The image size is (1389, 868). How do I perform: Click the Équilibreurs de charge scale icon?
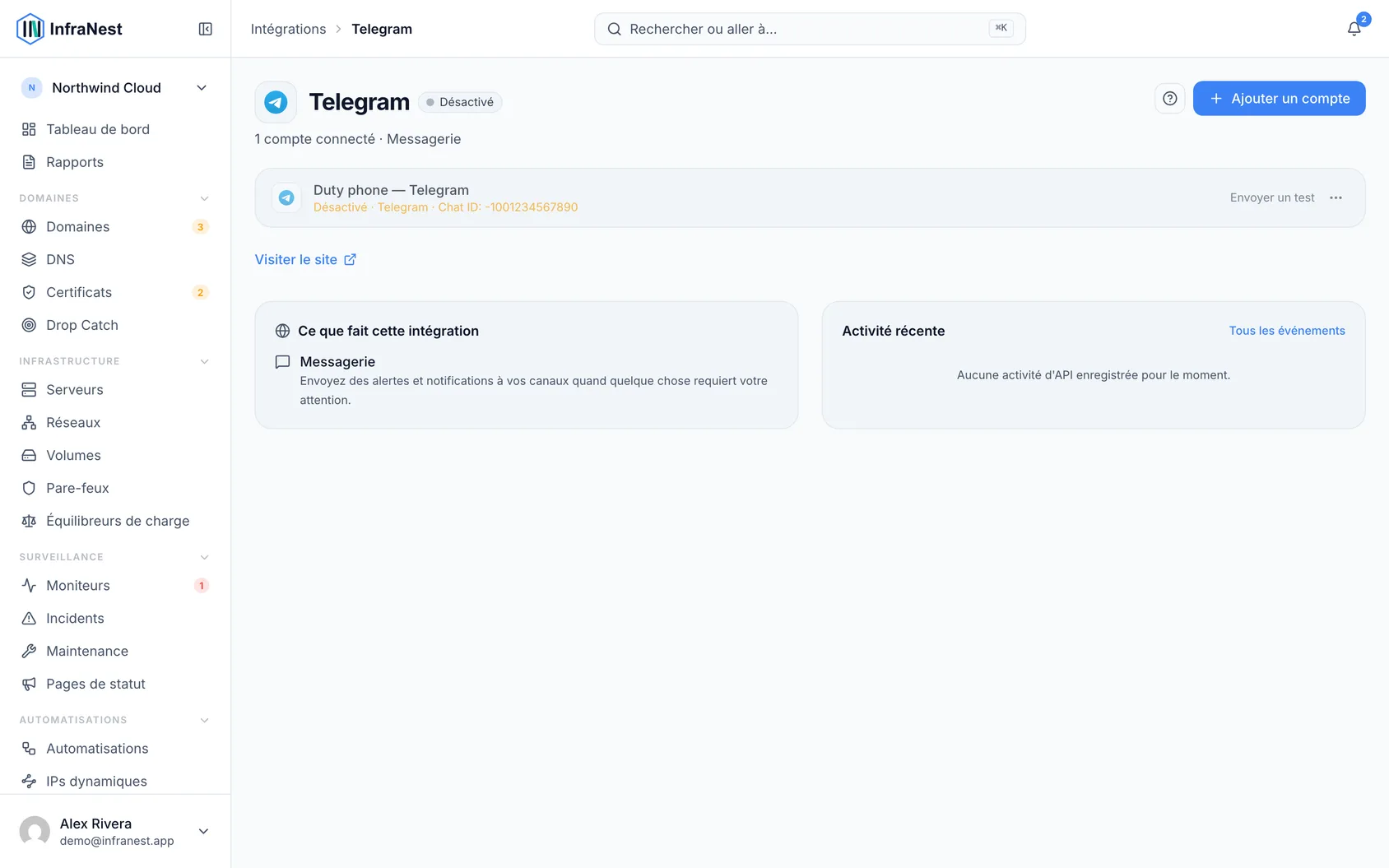[x=29, y=521]
